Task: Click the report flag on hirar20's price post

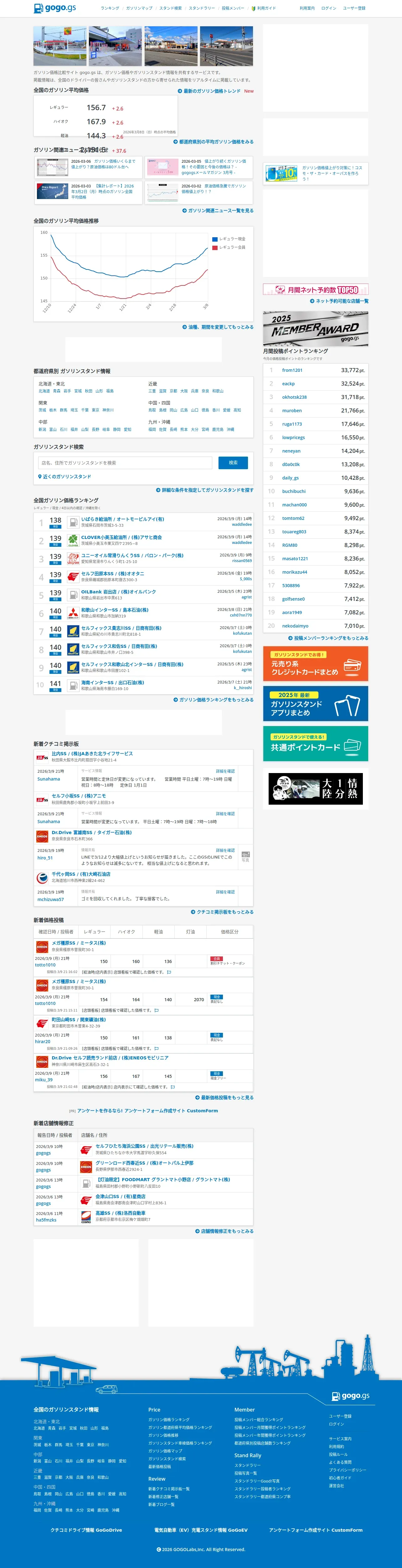Action: (157, 1049)
